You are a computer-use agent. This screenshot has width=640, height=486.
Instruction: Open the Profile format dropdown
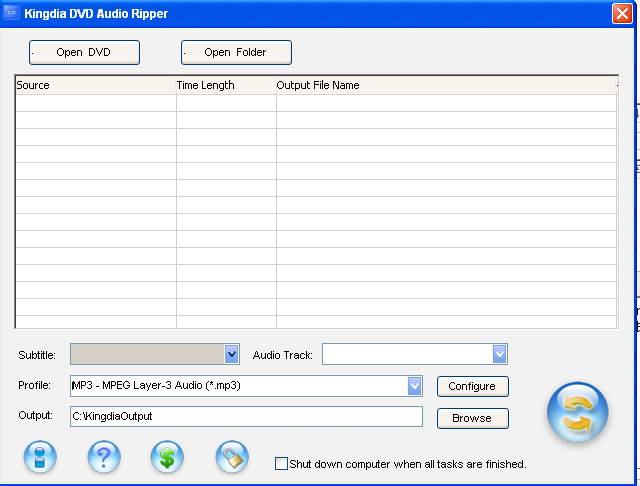(x=414, y=386)
